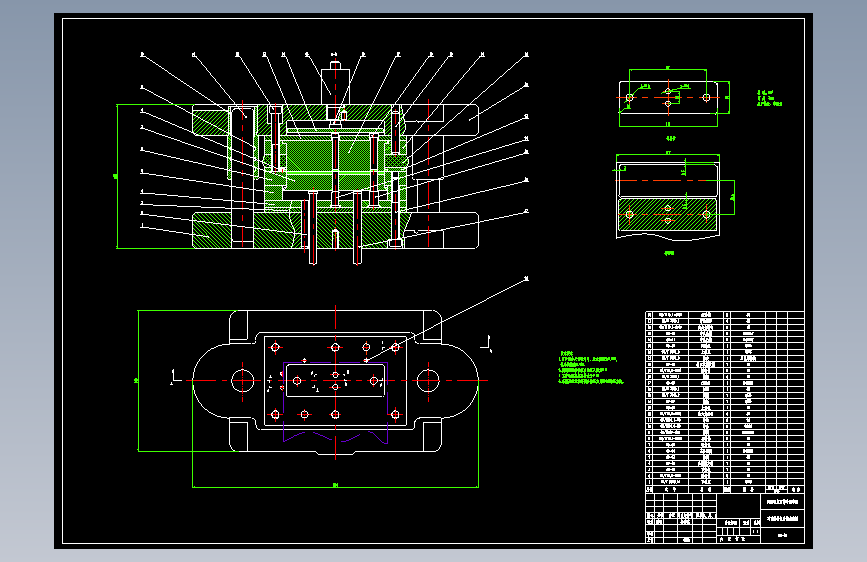Click the vertical dimension left of plan view
This screenshot has width=867, height=562.
pos(137,381)
